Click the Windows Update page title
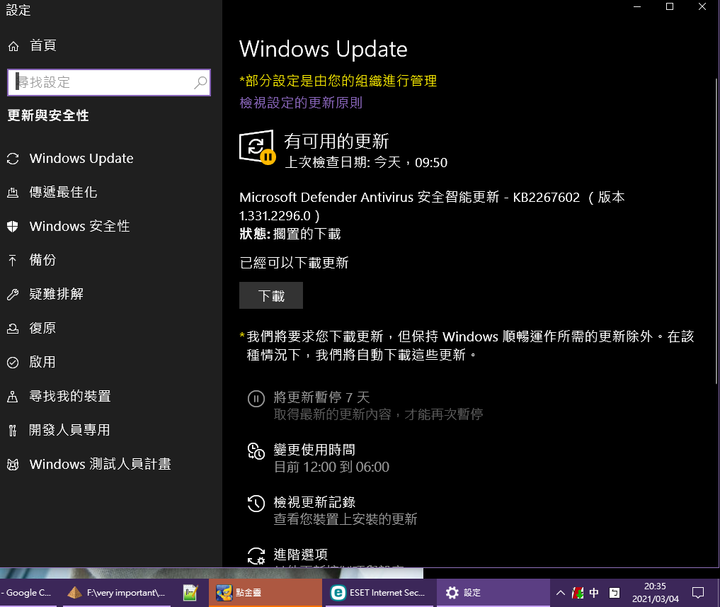The image size is (720, 607). coord(323,49)
